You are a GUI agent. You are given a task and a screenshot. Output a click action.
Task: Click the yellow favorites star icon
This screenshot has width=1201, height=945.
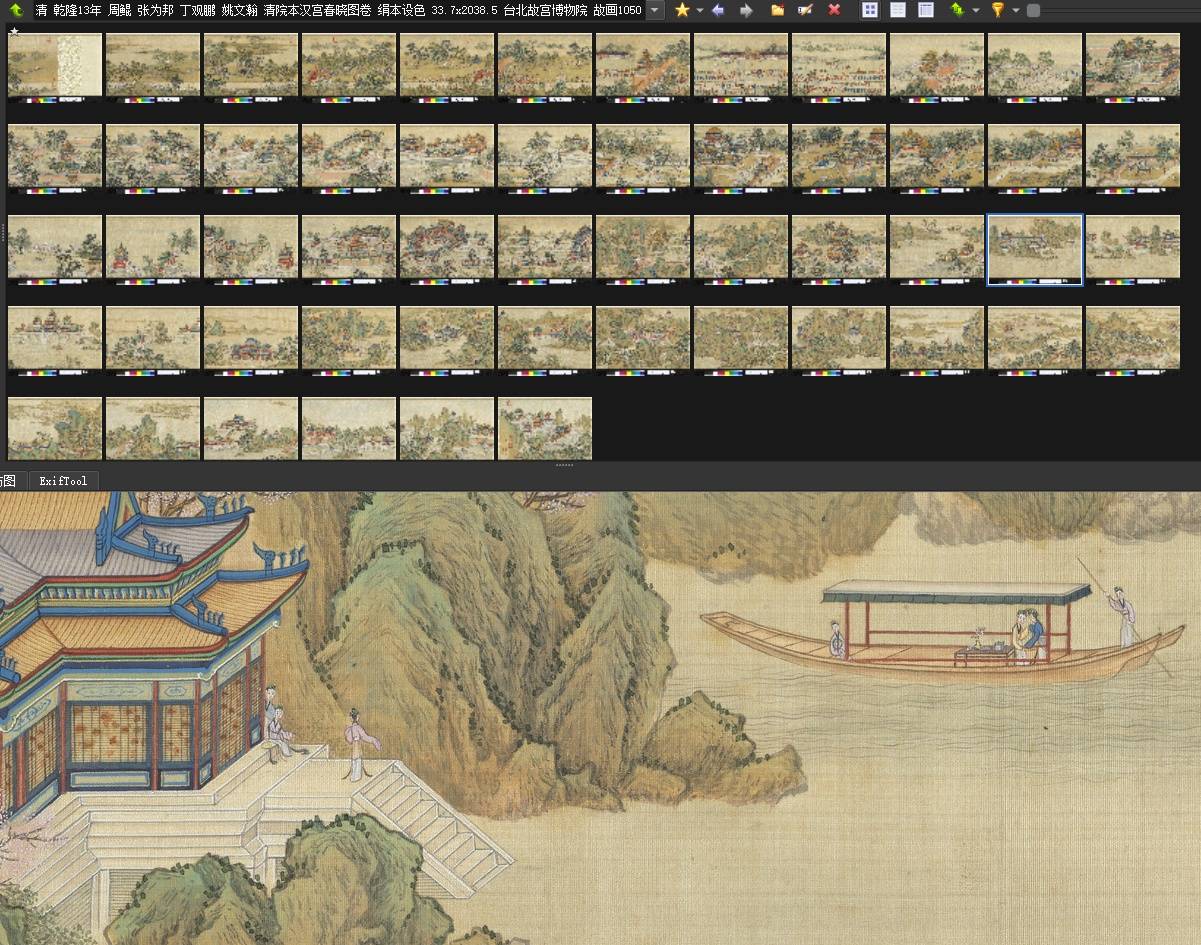click(682, 10)
